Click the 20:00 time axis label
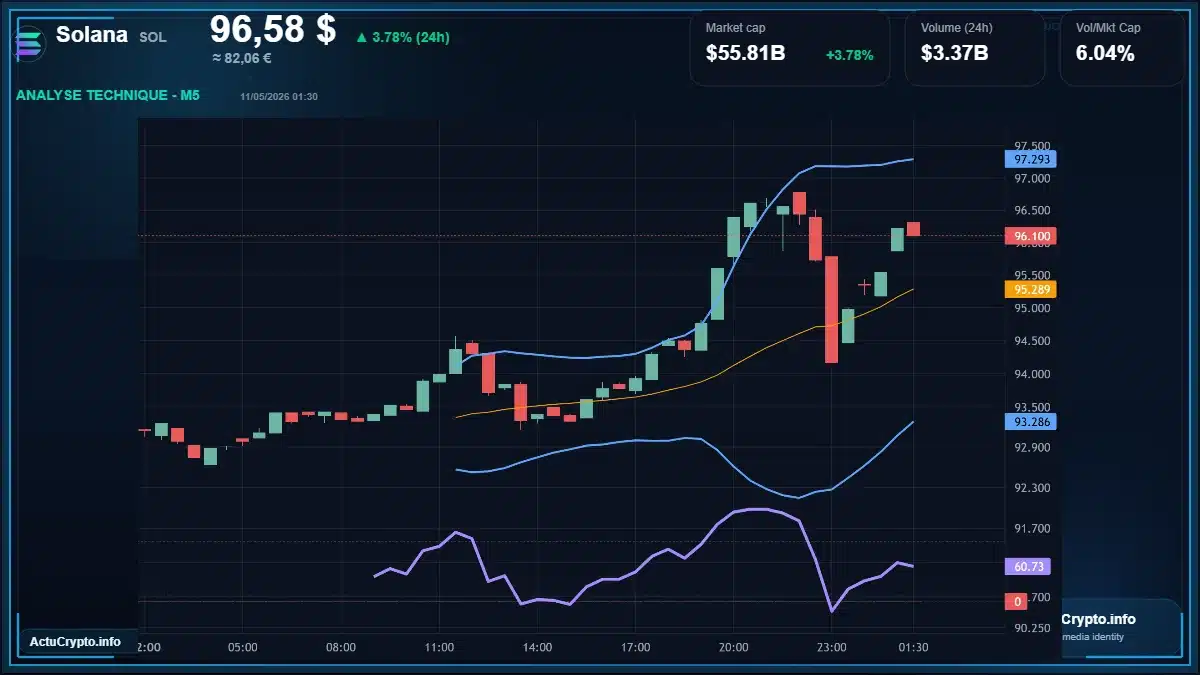Viewport: 1200px width, 675px height. click(733, 647)
